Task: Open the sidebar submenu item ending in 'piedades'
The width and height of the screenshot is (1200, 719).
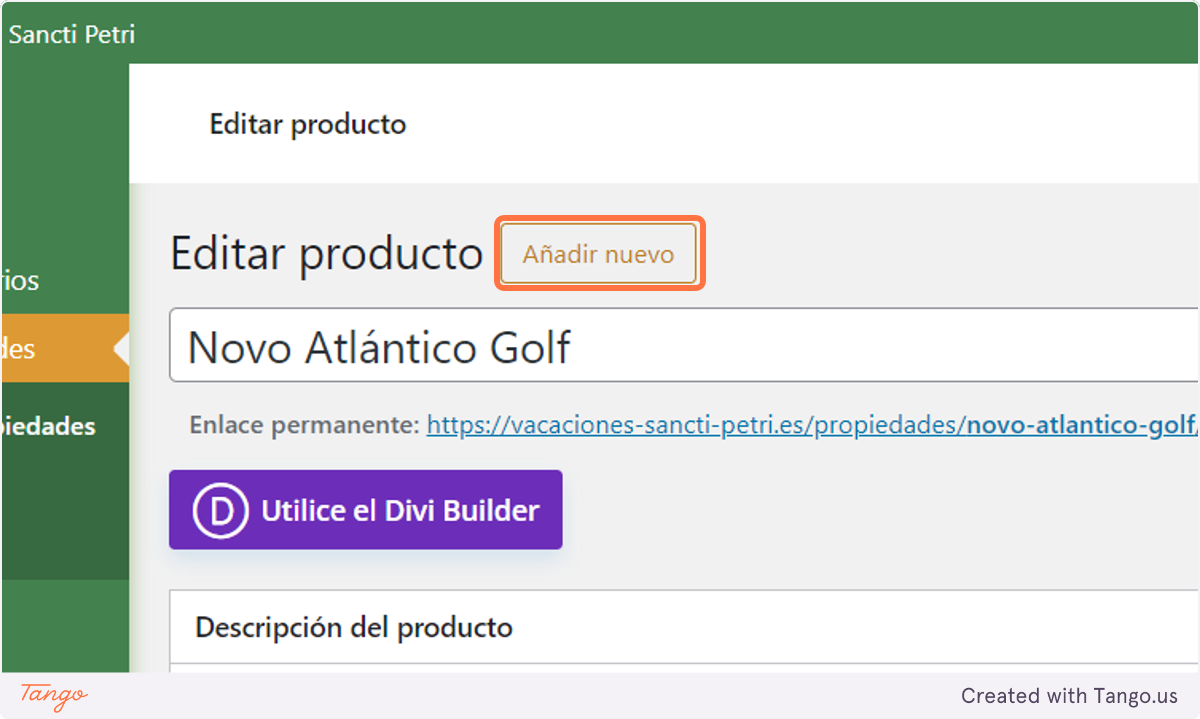Action: point(48,426)
